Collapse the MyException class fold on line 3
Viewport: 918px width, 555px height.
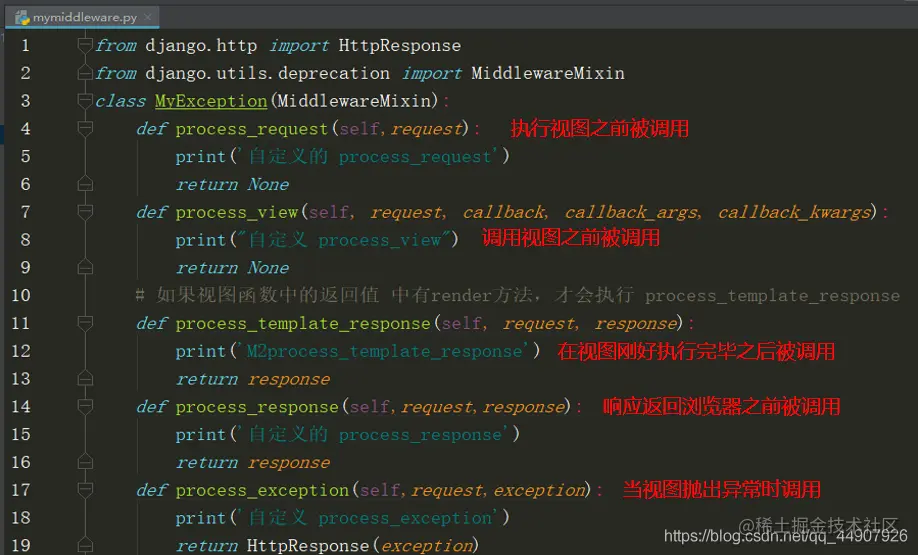tap(85, 101)
